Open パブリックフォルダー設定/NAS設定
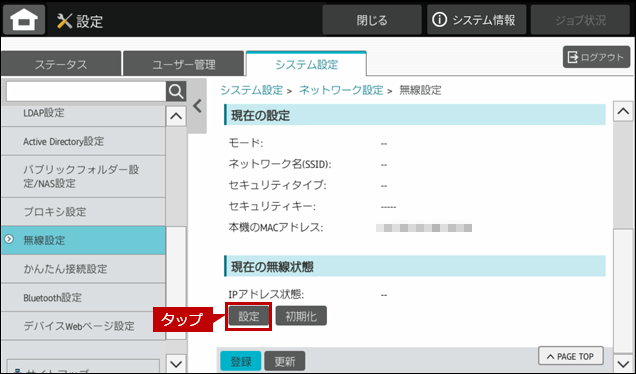 point(83,176)
